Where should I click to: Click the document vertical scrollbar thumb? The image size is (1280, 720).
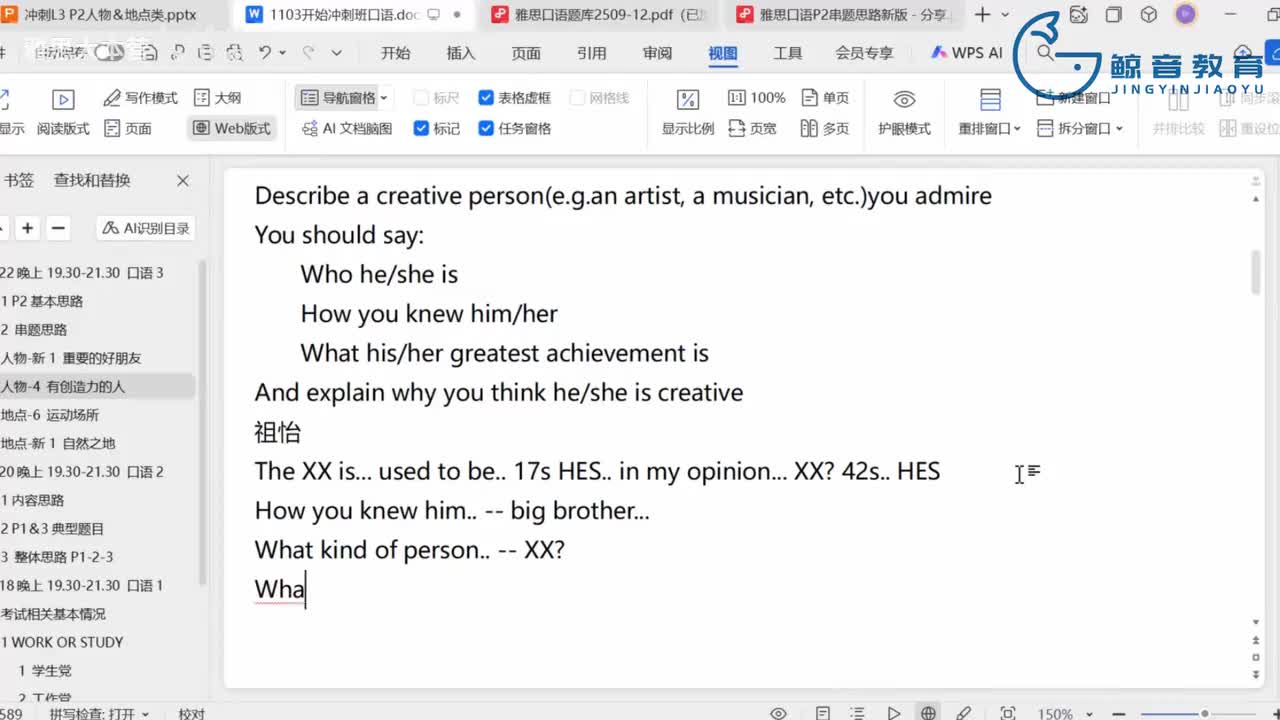coord(1256,271)
